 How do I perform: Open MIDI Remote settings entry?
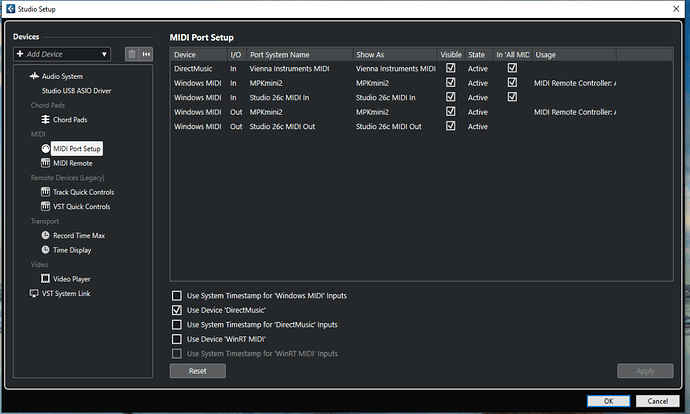click(x=73, y=163)
